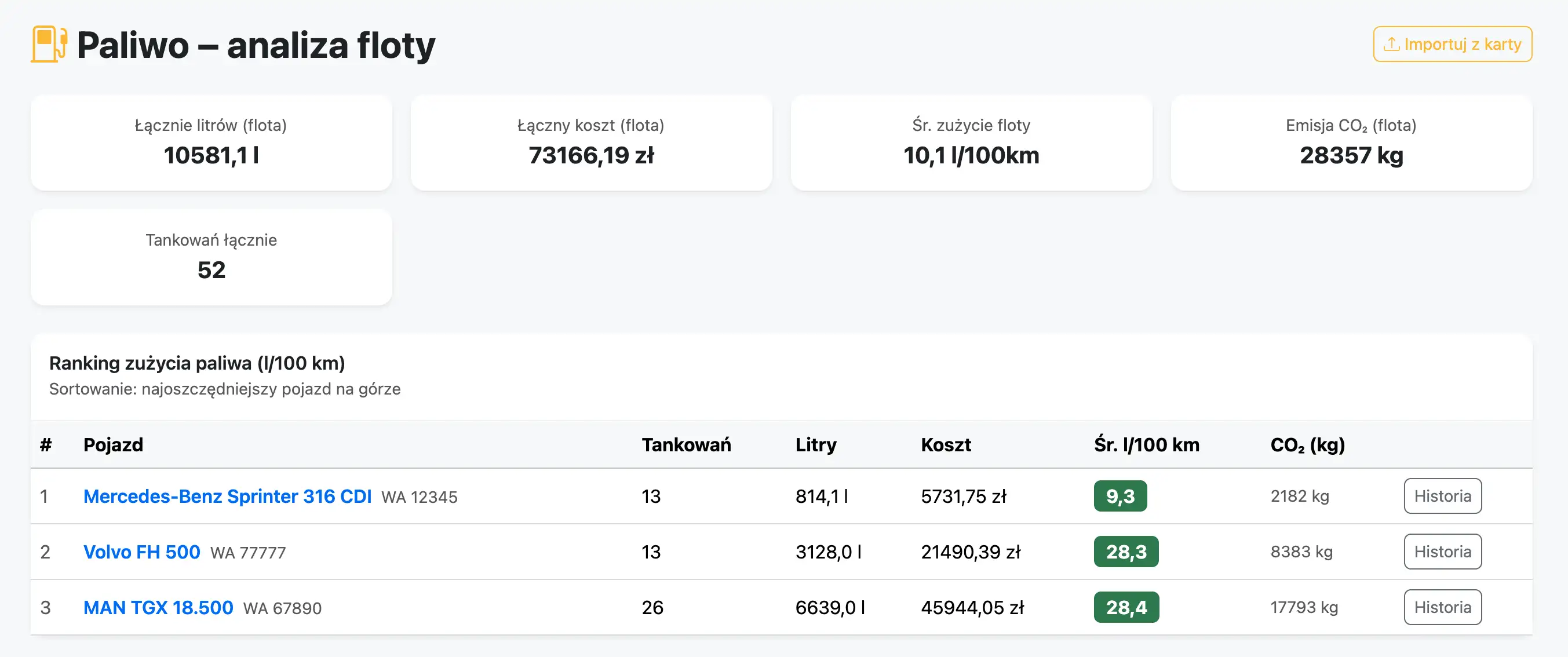The image size is (1568, 657).
Task: Click the Sortowanie: najoszczędniejszy pojazd subtitle
Action: pyautogui.click(x=225, y=389)
